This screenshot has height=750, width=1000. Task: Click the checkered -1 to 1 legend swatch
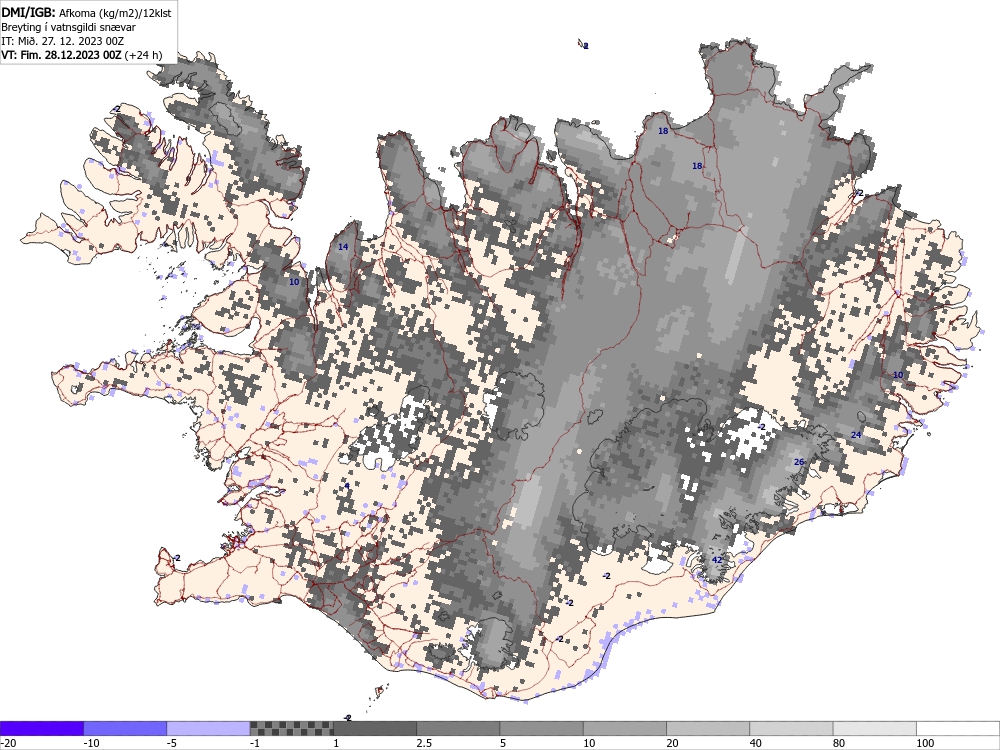click(x=291, y=728)
